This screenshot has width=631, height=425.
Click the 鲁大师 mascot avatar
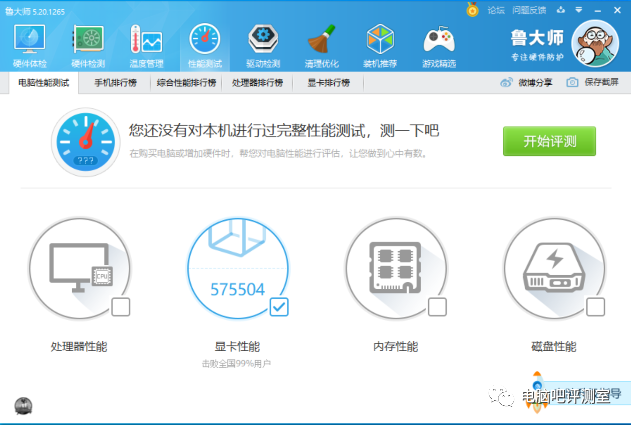[x=595, y=43]
